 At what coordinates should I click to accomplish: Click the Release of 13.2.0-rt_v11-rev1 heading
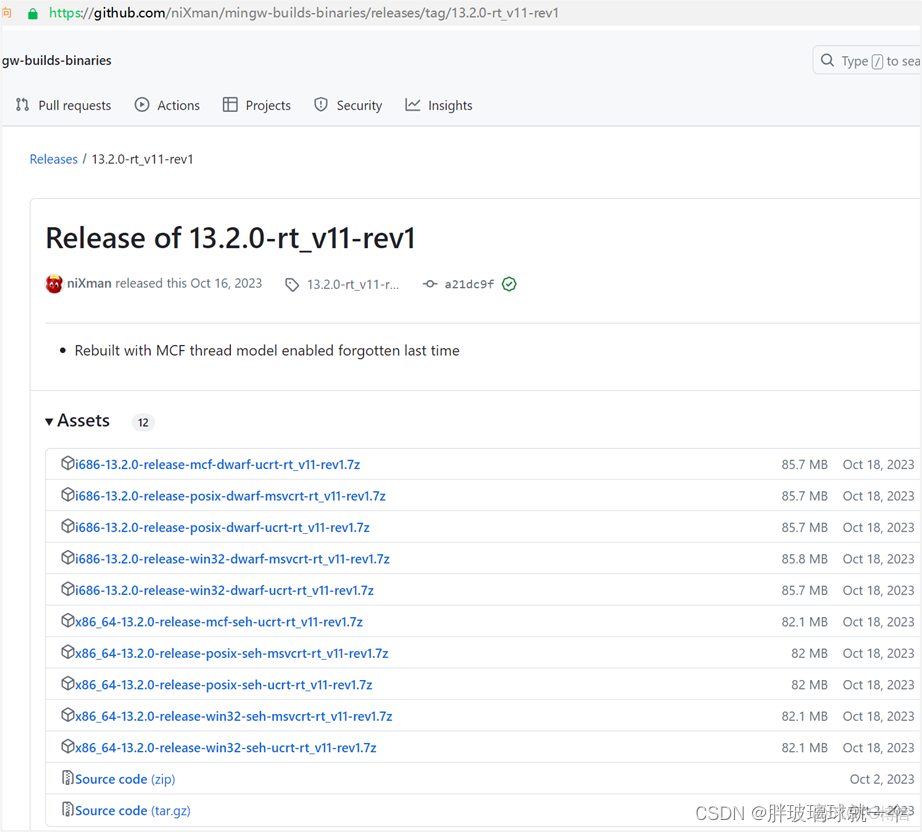click(230, 238)
